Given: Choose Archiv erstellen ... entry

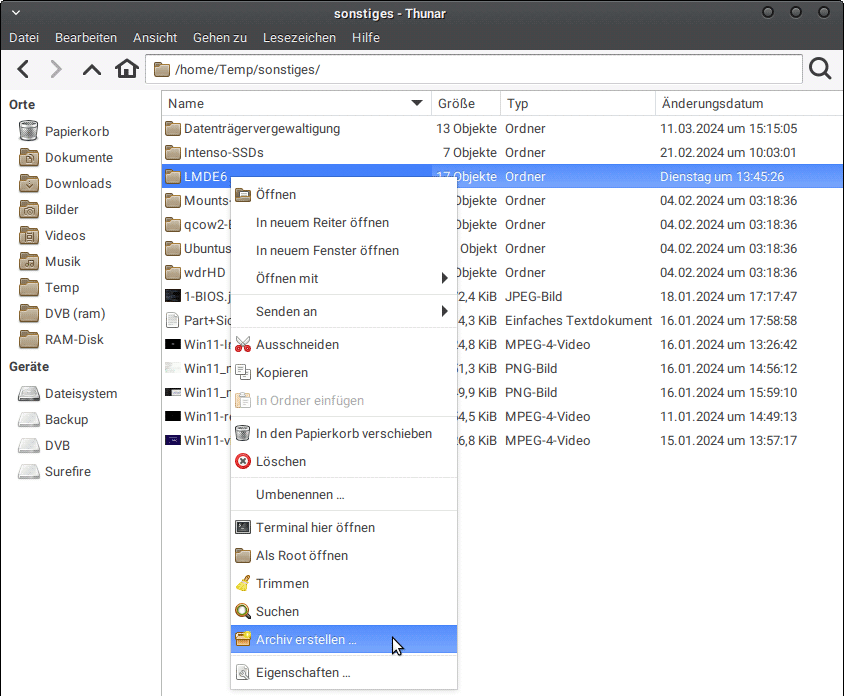Looking at the screenshot, I should [x=343, y=639].
